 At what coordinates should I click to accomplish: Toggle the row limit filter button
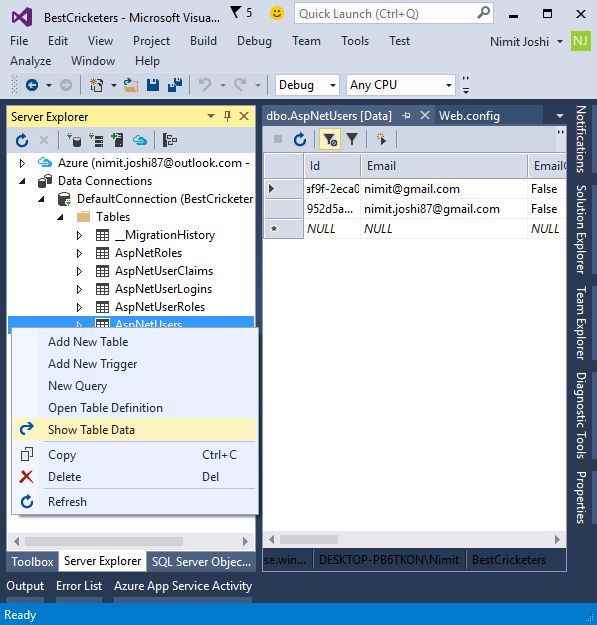pyautogui.click(x=330, y=140)
